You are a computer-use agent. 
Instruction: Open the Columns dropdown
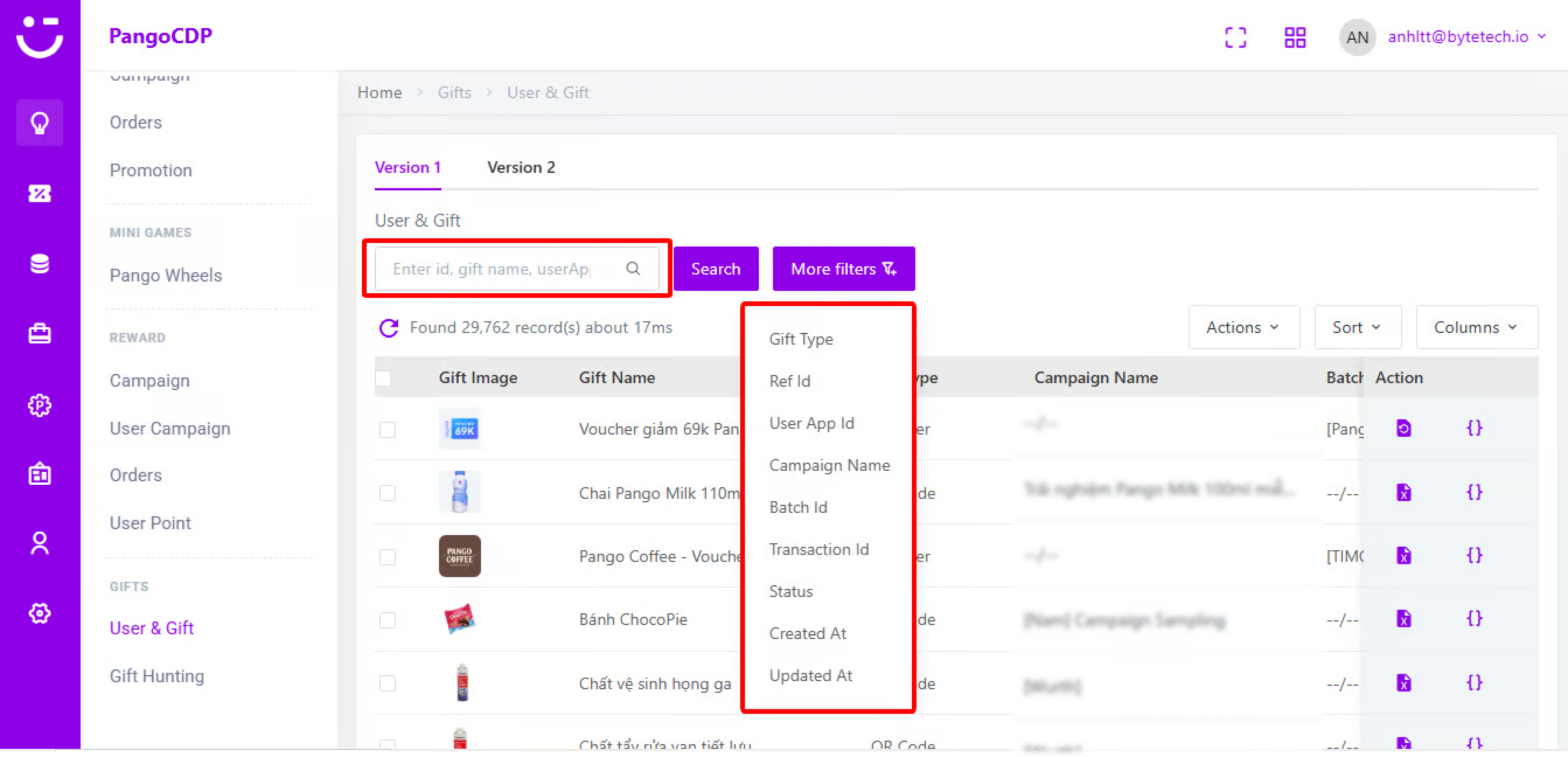[x=1476, y=328]
